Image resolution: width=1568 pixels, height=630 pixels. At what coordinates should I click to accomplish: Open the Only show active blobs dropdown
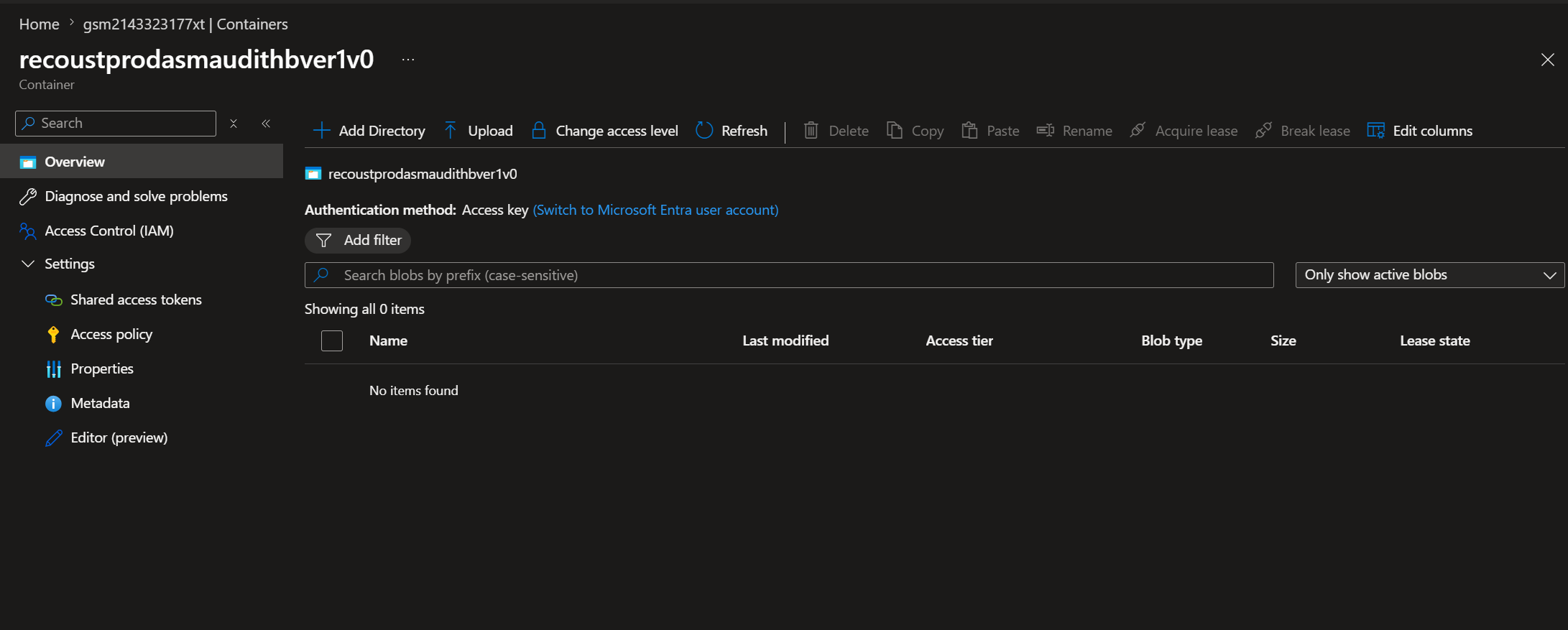[x=1430, y=275]
